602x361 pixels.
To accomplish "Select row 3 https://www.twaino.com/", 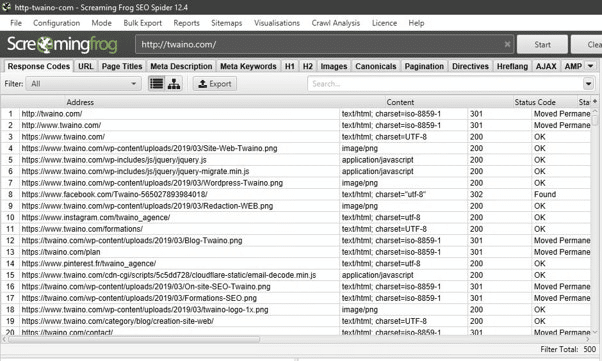I will pos(296,137).
